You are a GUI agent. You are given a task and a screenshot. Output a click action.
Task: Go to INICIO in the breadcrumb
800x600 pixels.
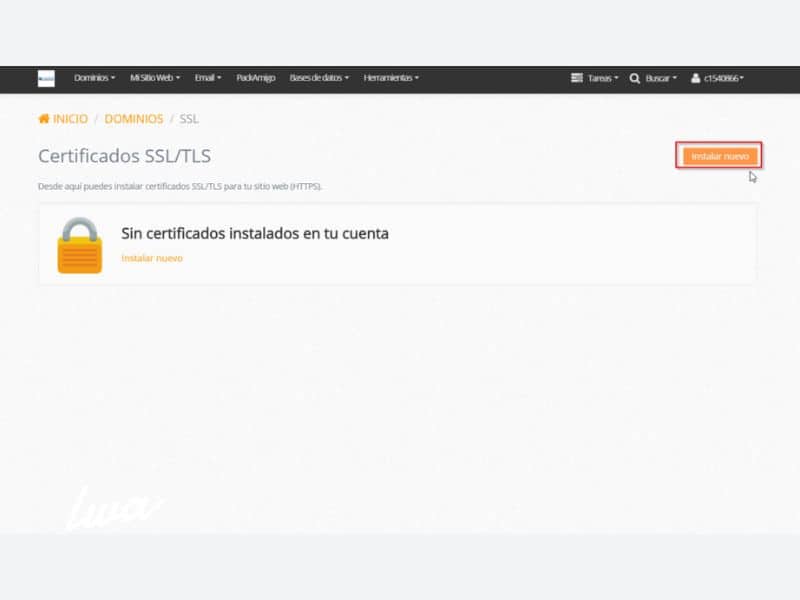(x=70, y=119)
